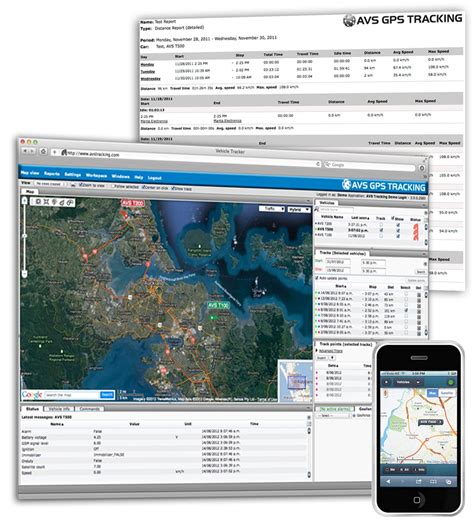Viewport: 474px width, 525px height.
Task: Click the tracks list scrollbar
Action: tap(426, 313)
